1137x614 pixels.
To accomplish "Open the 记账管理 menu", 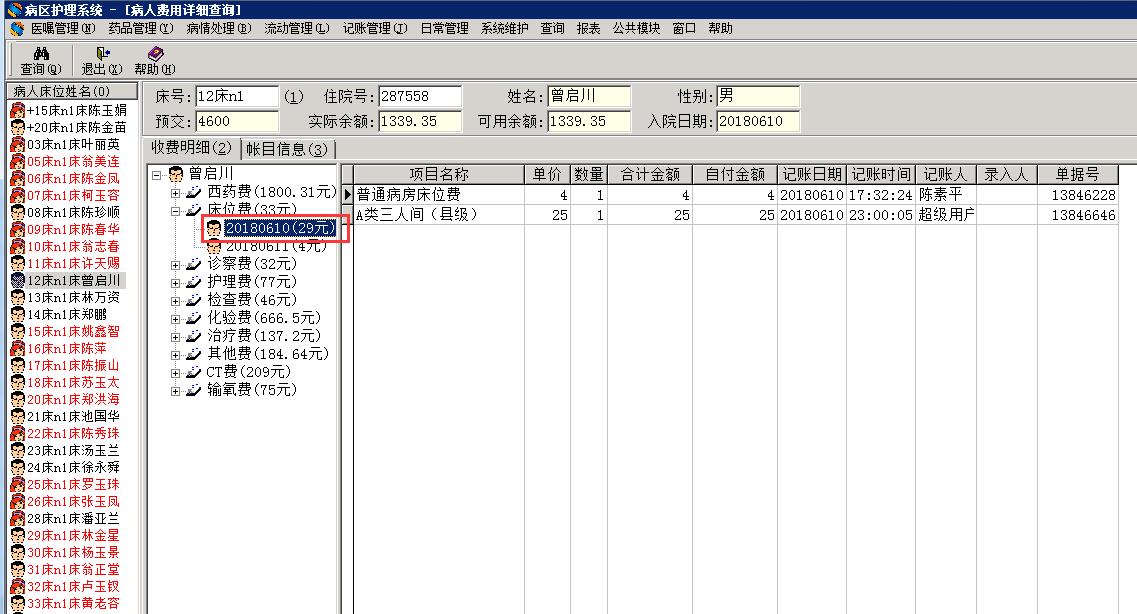I will click(375, 28).
